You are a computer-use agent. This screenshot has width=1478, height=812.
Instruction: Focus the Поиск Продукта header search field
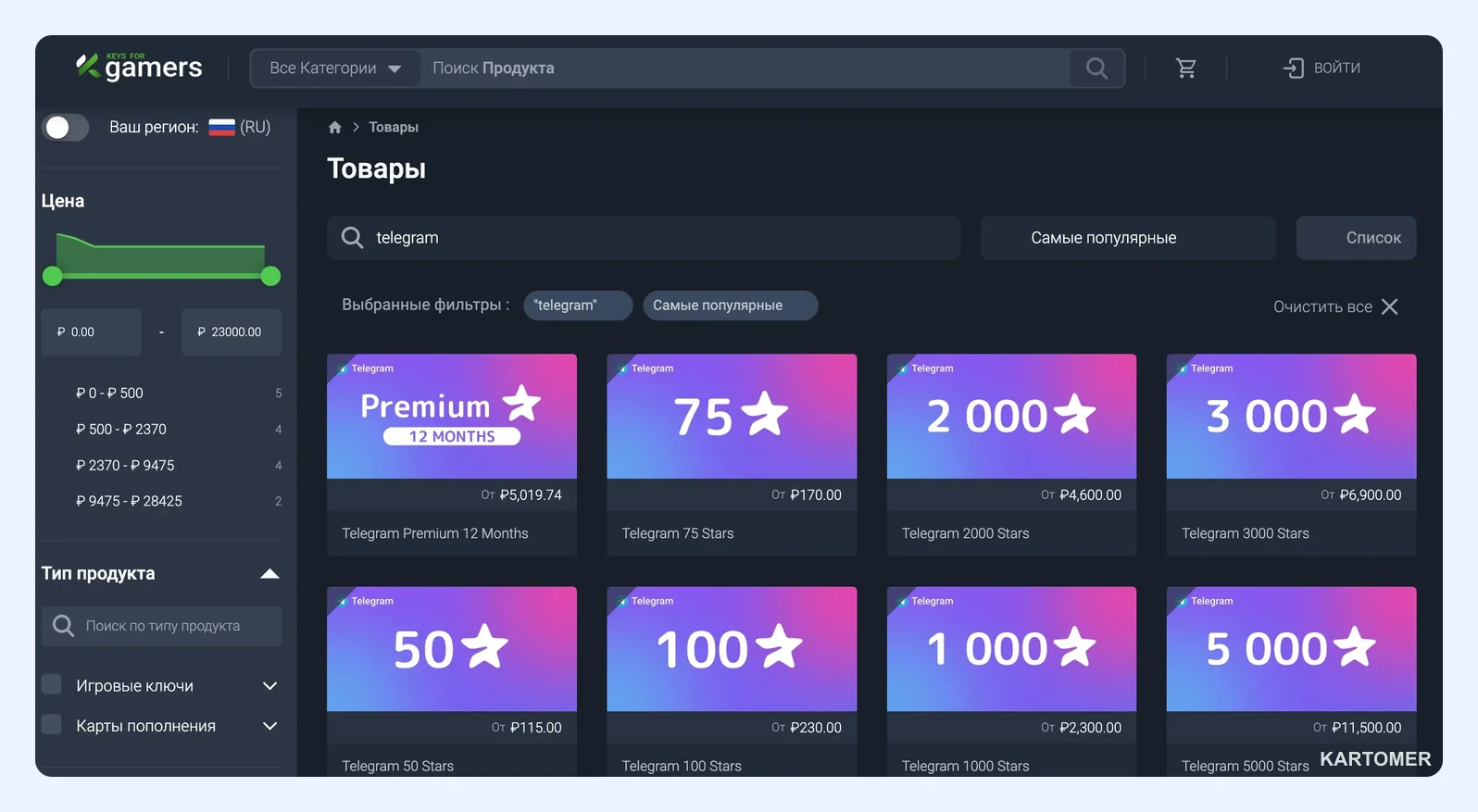745,69
